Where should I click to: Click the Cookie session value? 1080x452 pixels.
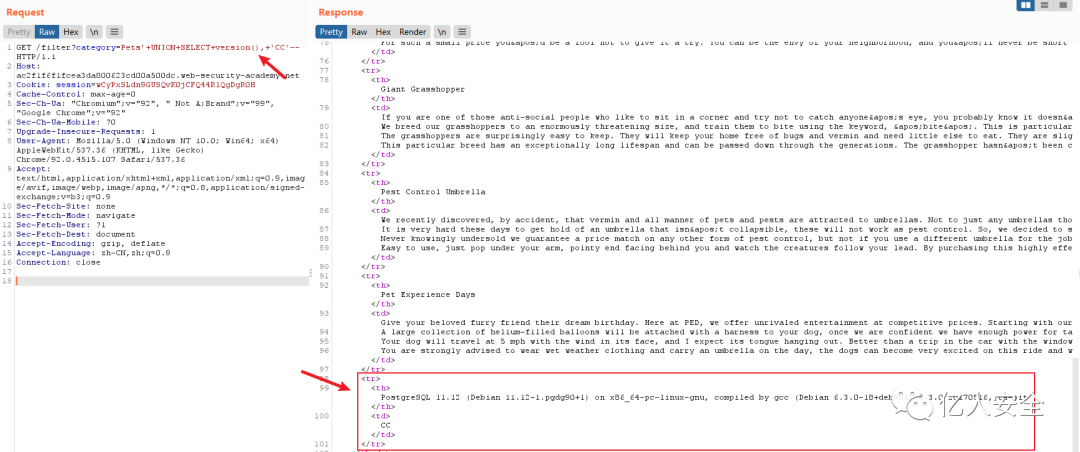click(x=178, y=85)
